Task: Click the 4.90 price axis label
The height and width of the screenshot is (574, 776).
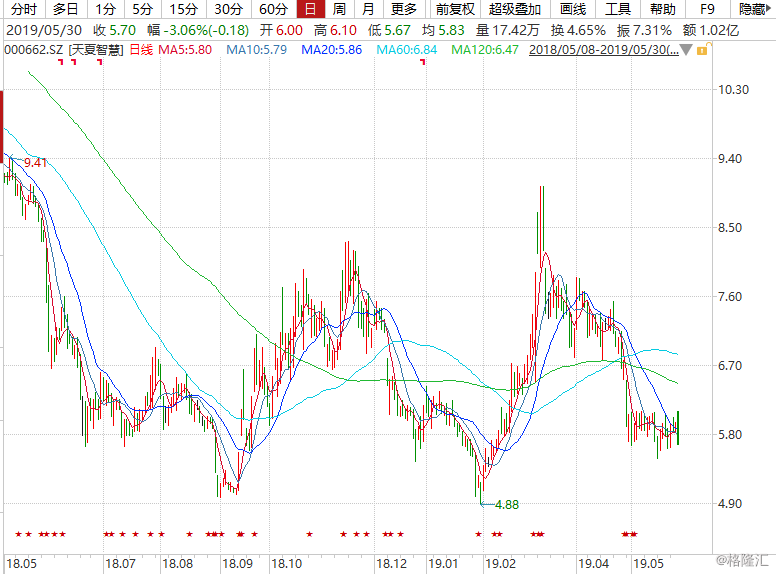Action: point(730,504)
